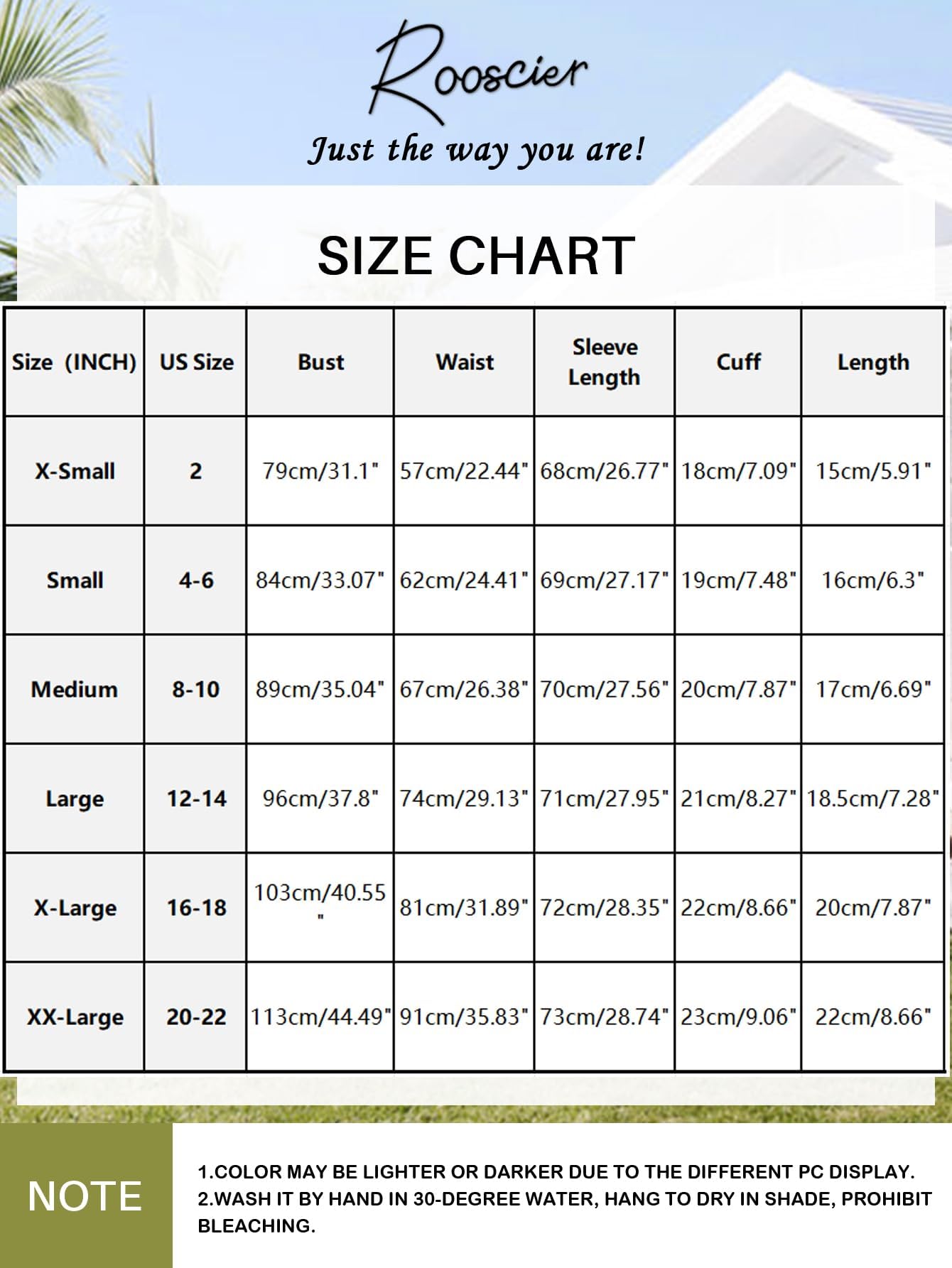This screenshot has width=952, height=1268.
Task: Click bust value '84cm/33.07"'
Action: pos(320,580)
